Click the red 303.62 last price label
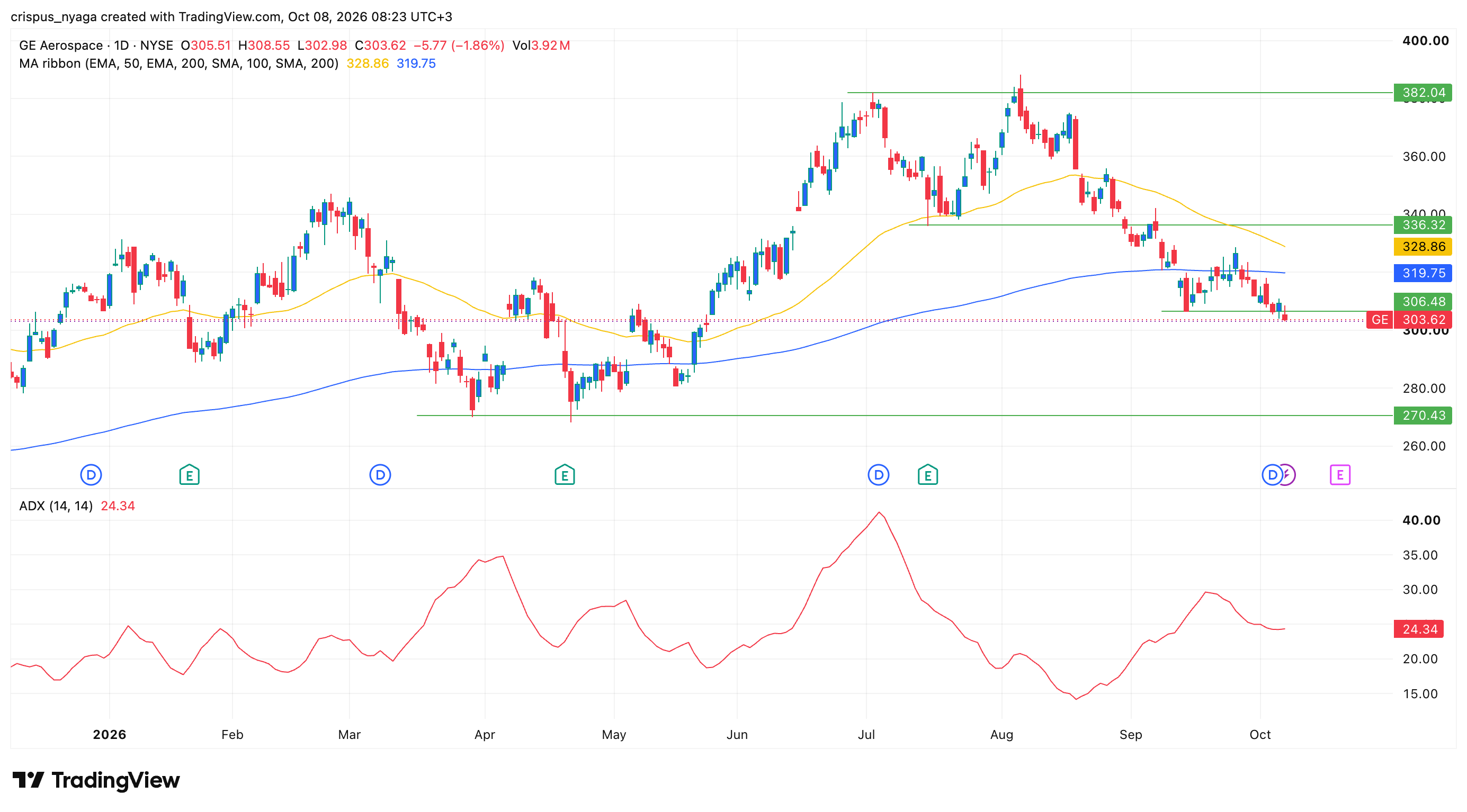1467x812 pixels. tap(1423, 320)
